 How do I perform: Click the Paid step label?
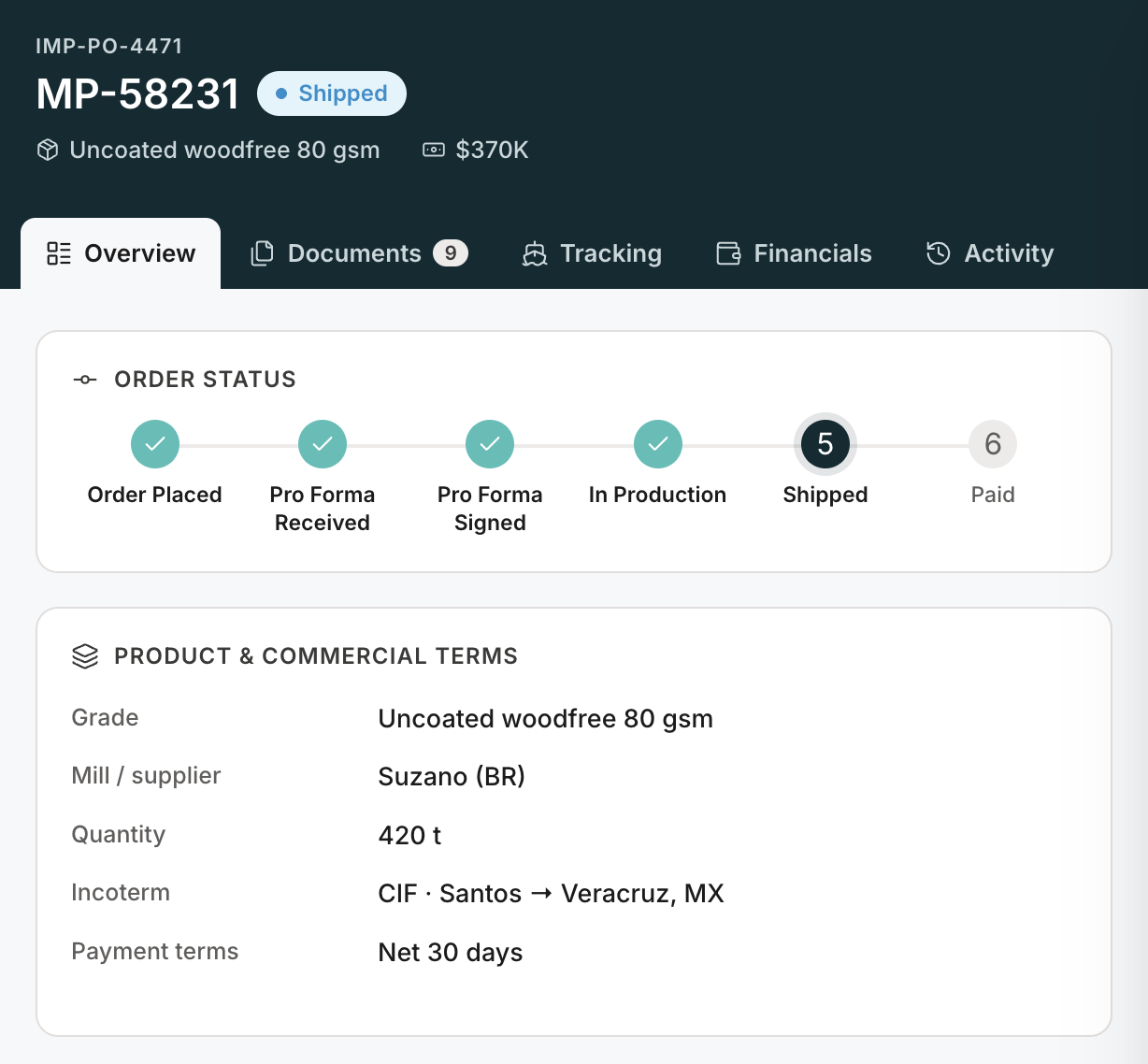pos(993,495)
